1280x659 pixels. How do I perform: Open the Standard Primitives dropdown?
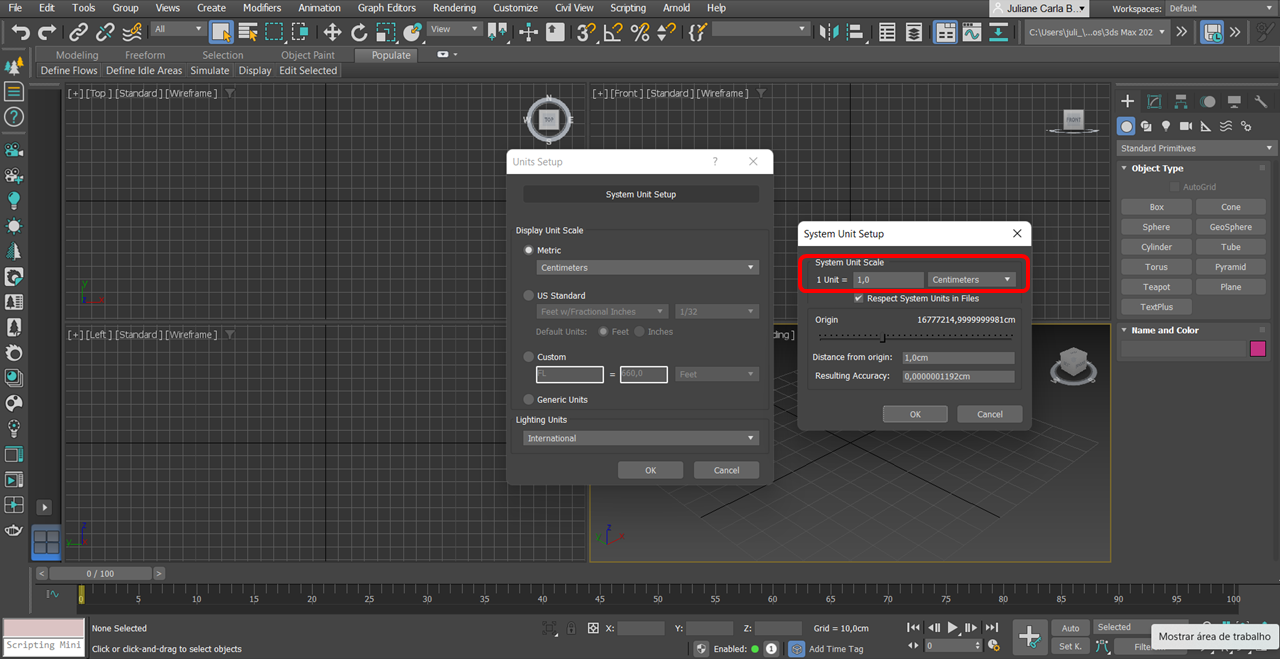1193,147
